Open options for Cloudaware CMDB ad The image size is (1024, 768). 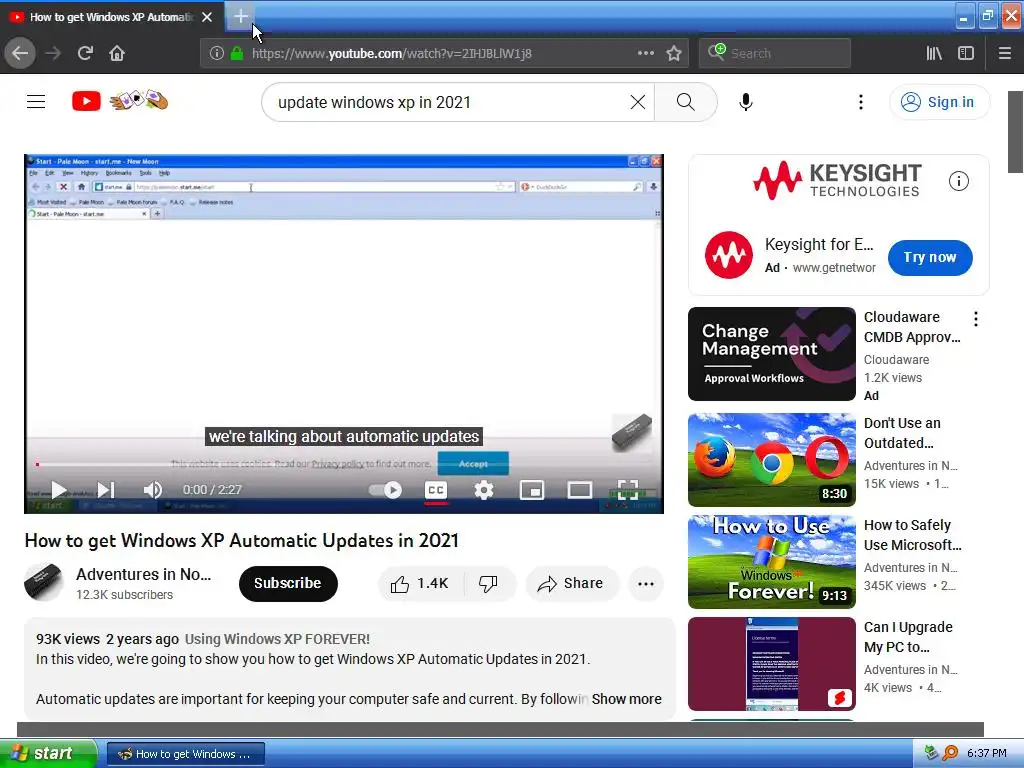point(976,319)
